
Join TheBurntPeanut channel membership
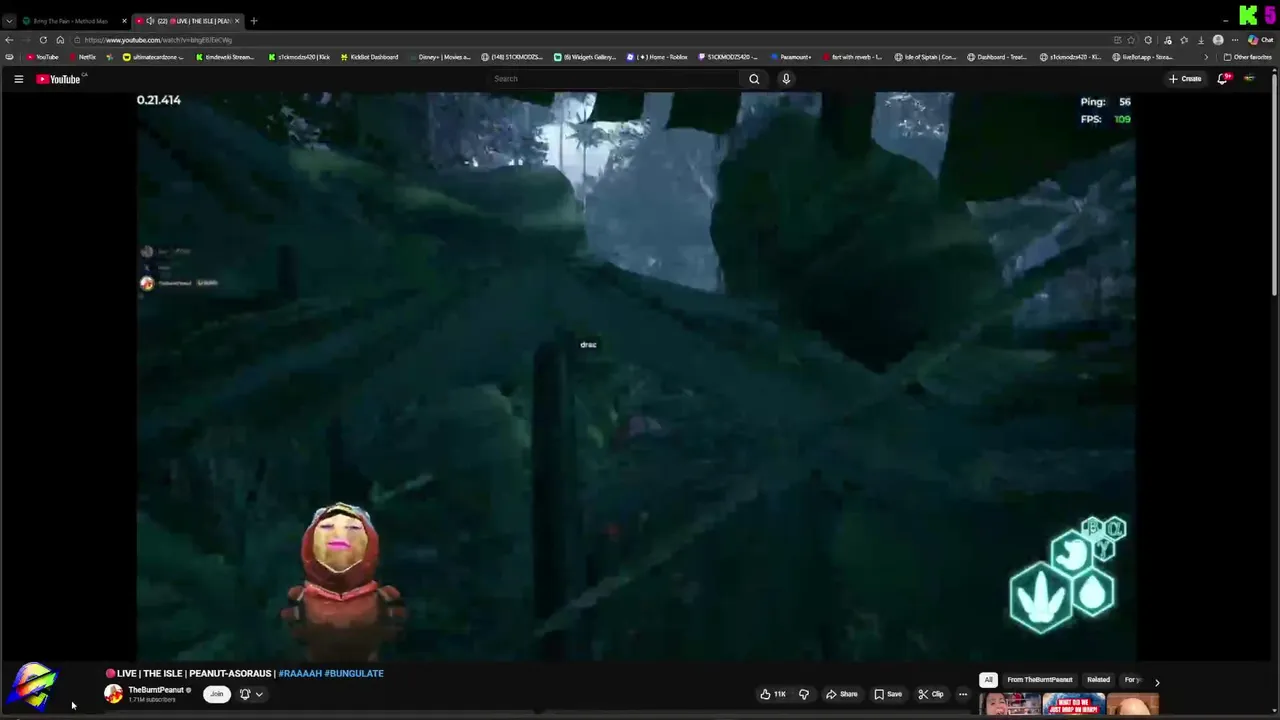(216, 694)
